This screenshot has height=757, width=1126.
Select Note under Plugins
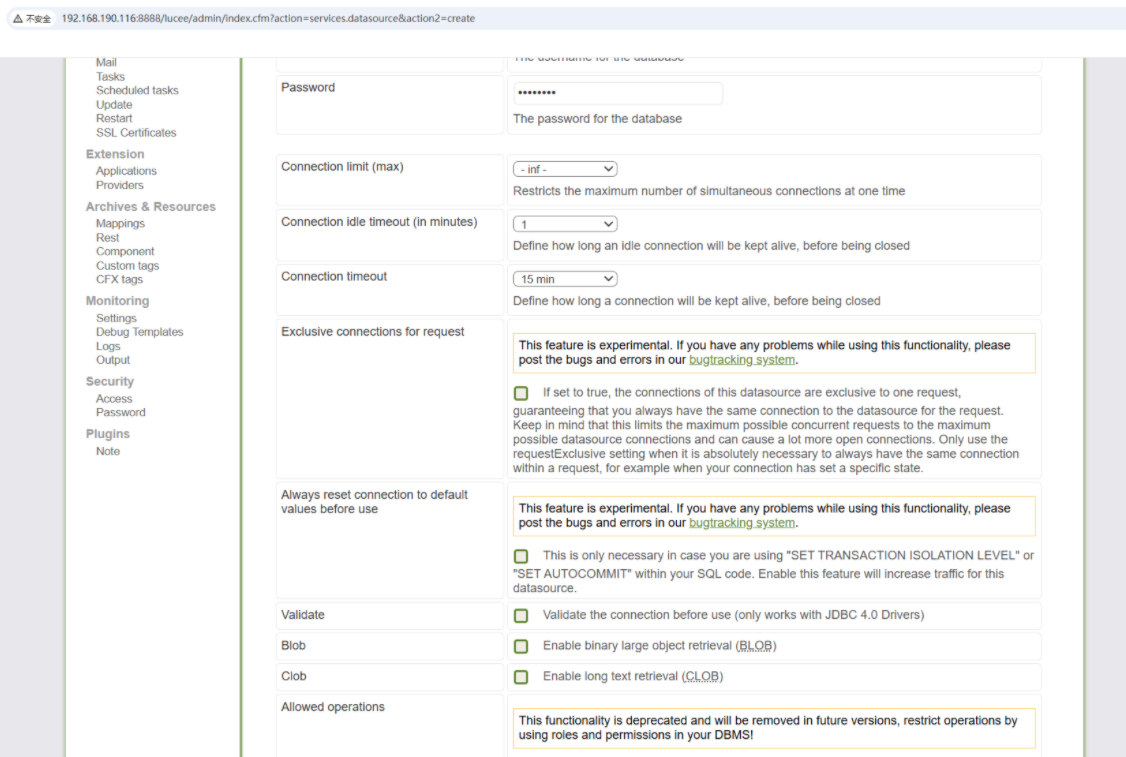pos(108,451)
